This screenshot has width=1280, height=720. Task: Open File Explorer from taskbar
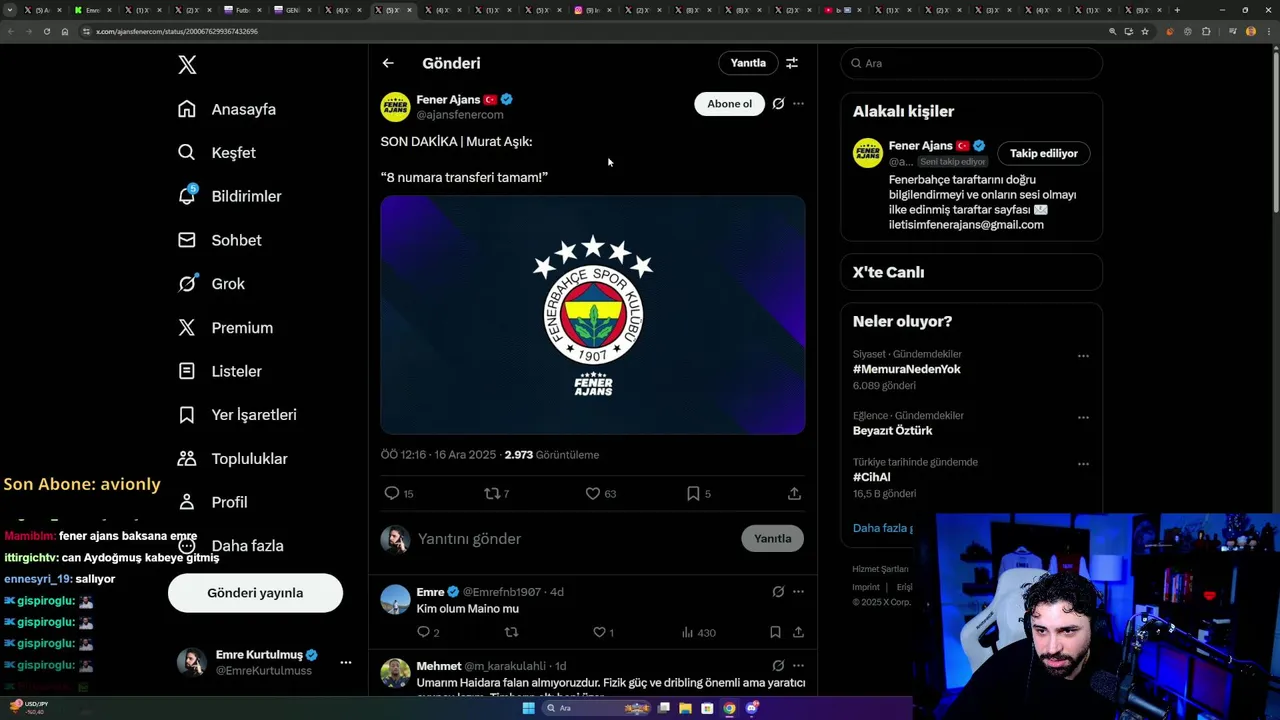[x=685, y=708]
